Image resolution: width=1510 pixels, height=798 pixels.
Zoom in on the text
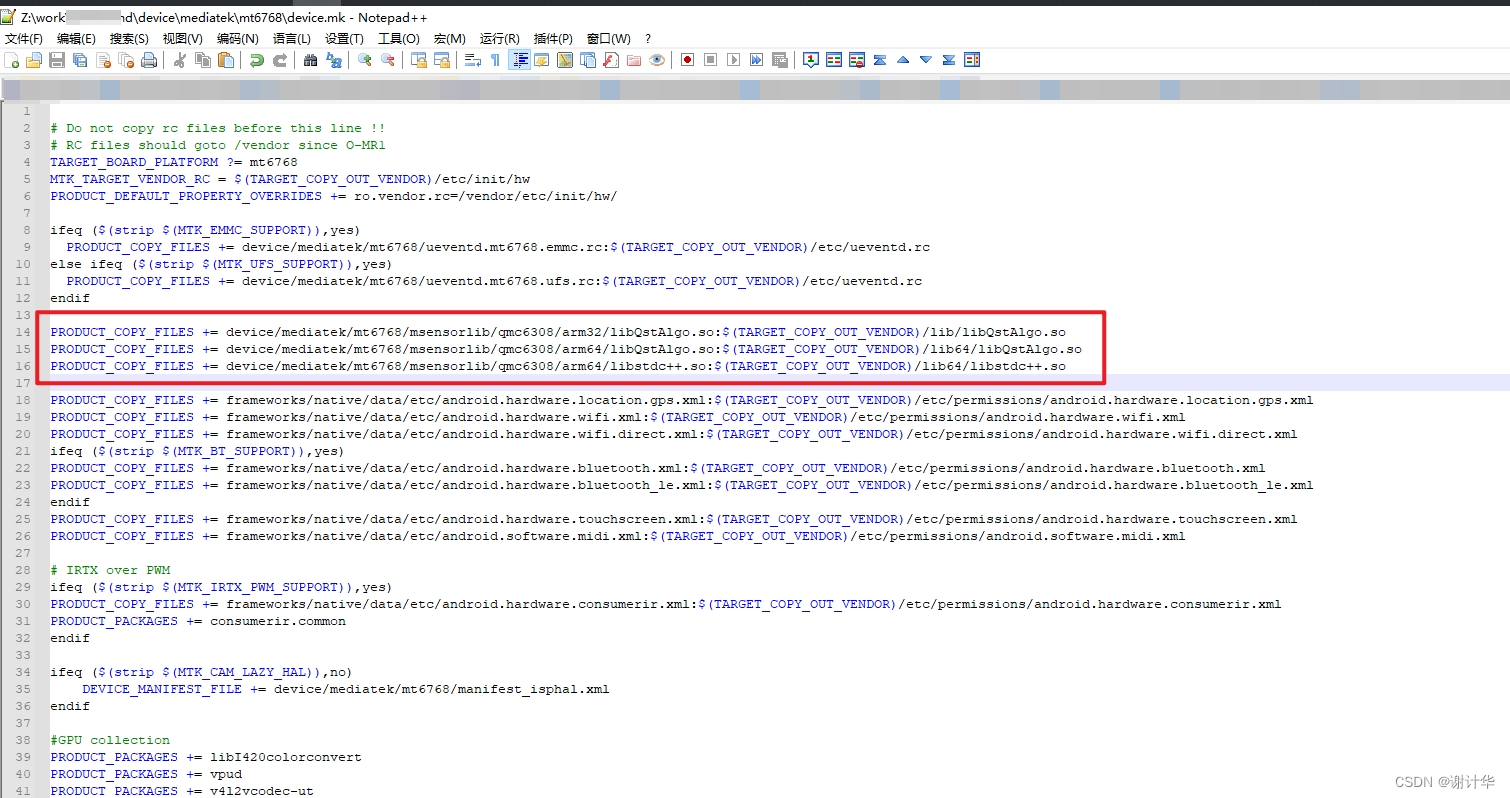(366, 59)
